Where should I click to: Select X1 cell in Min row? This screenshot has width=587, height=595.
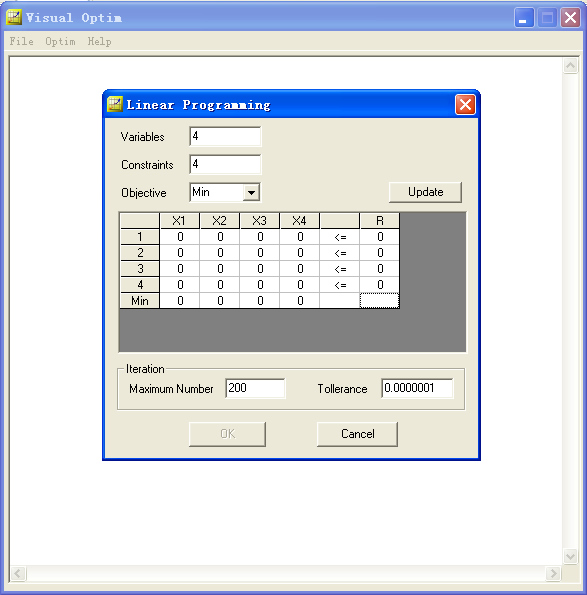click(x=180, y=301)
